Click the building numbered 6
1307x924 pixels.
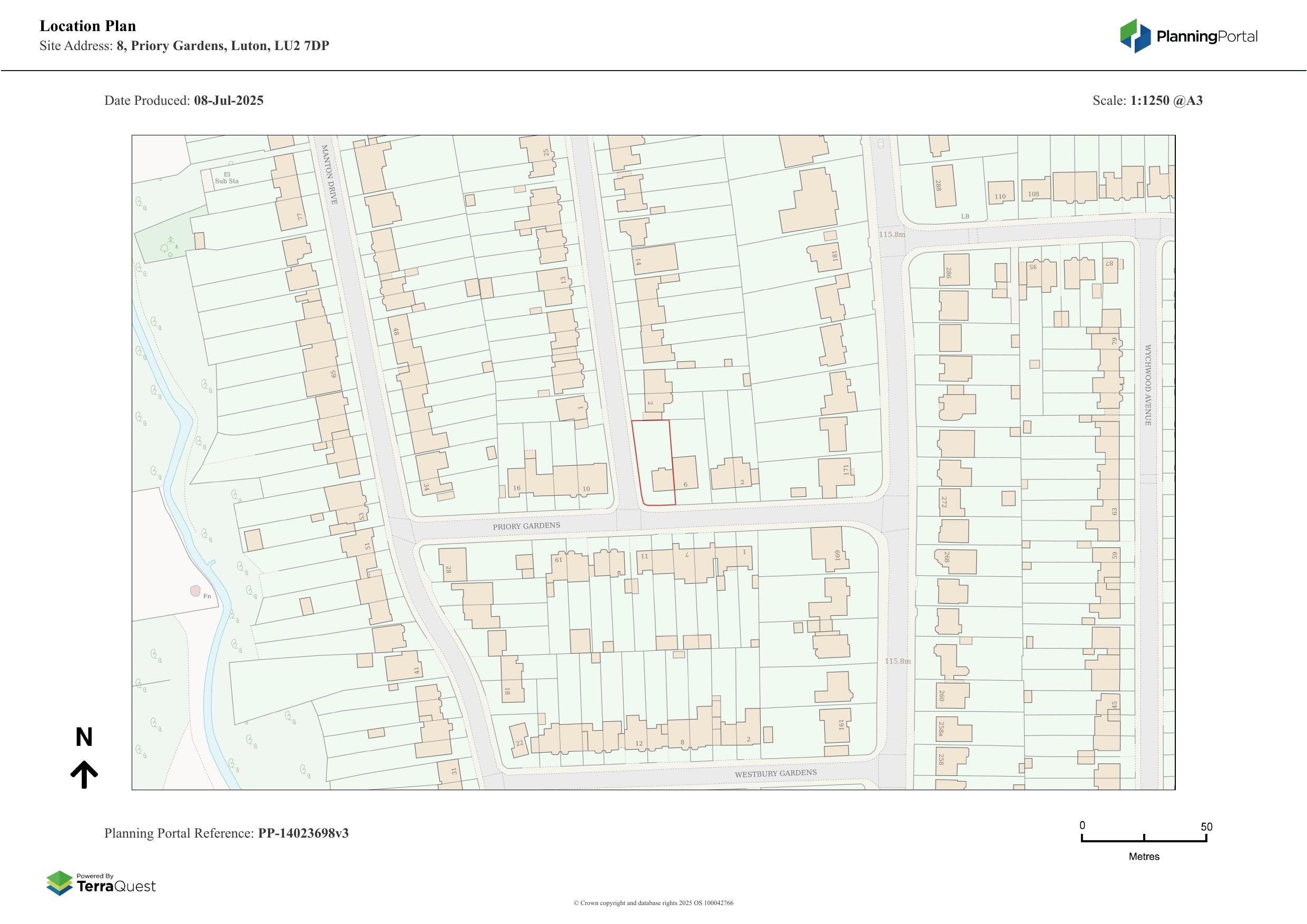(685, 473)
